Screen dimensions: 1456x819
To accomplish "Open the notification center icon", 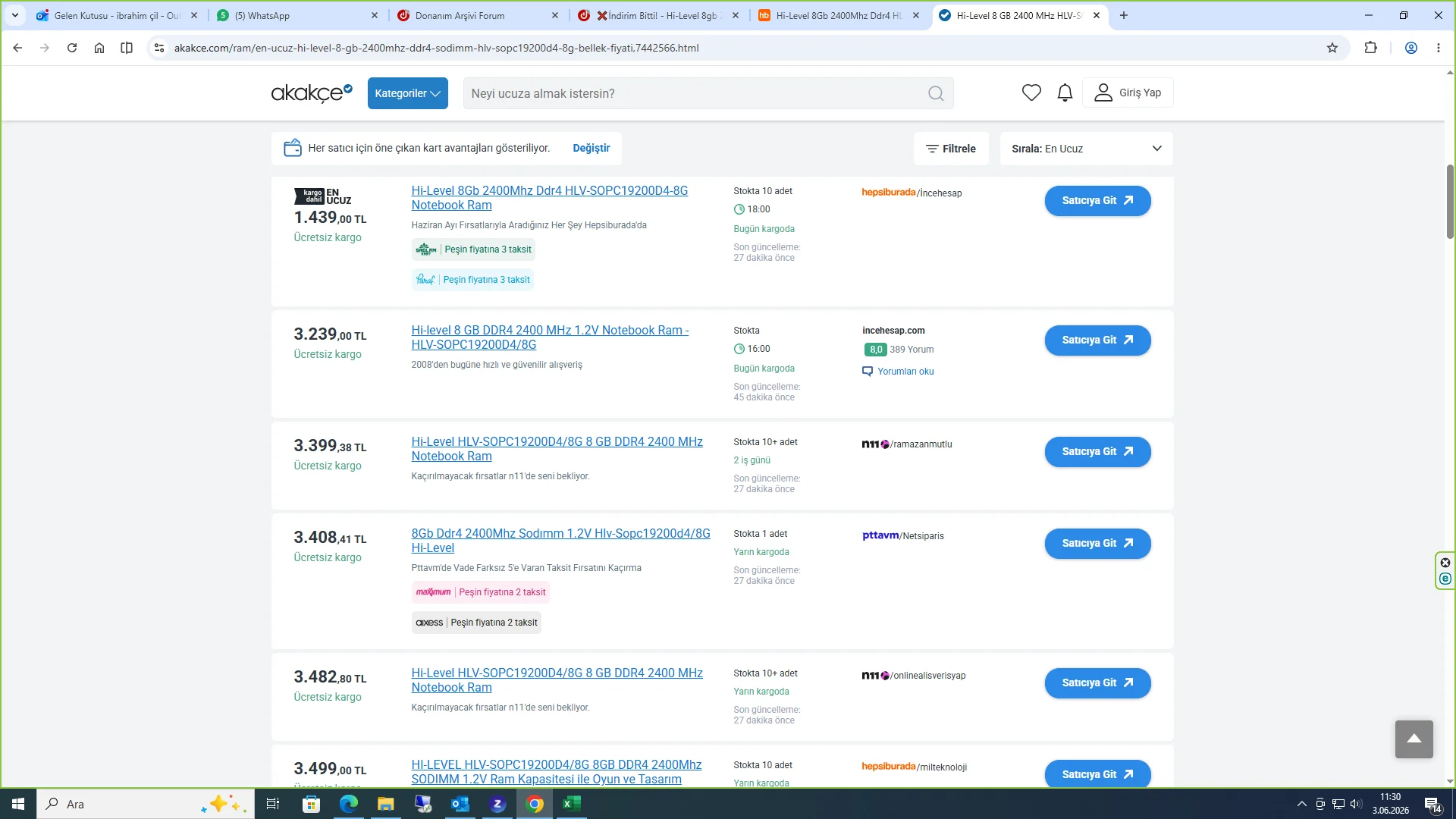I will coord(1432,804).
